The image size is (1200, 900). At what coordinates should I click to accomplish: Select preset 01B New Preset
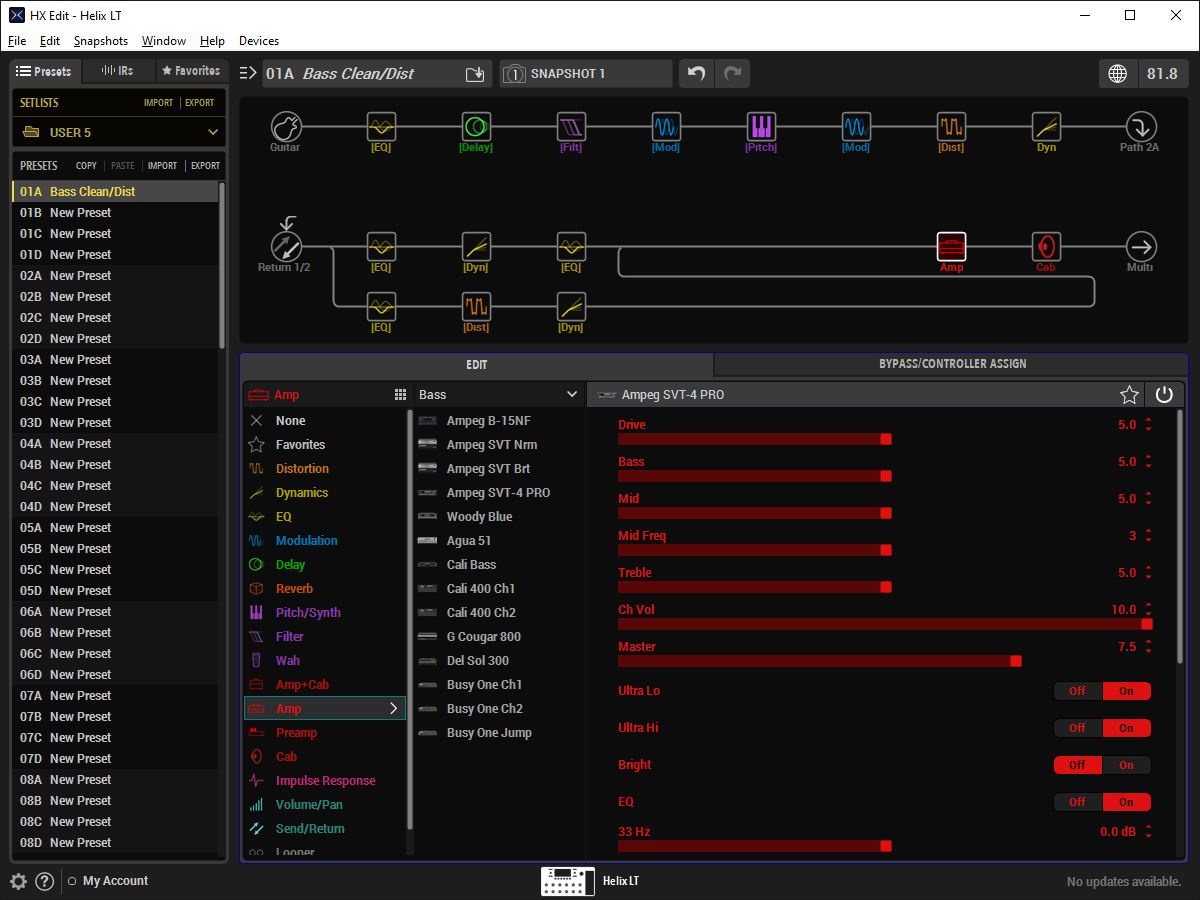click(x=115, y=213)
